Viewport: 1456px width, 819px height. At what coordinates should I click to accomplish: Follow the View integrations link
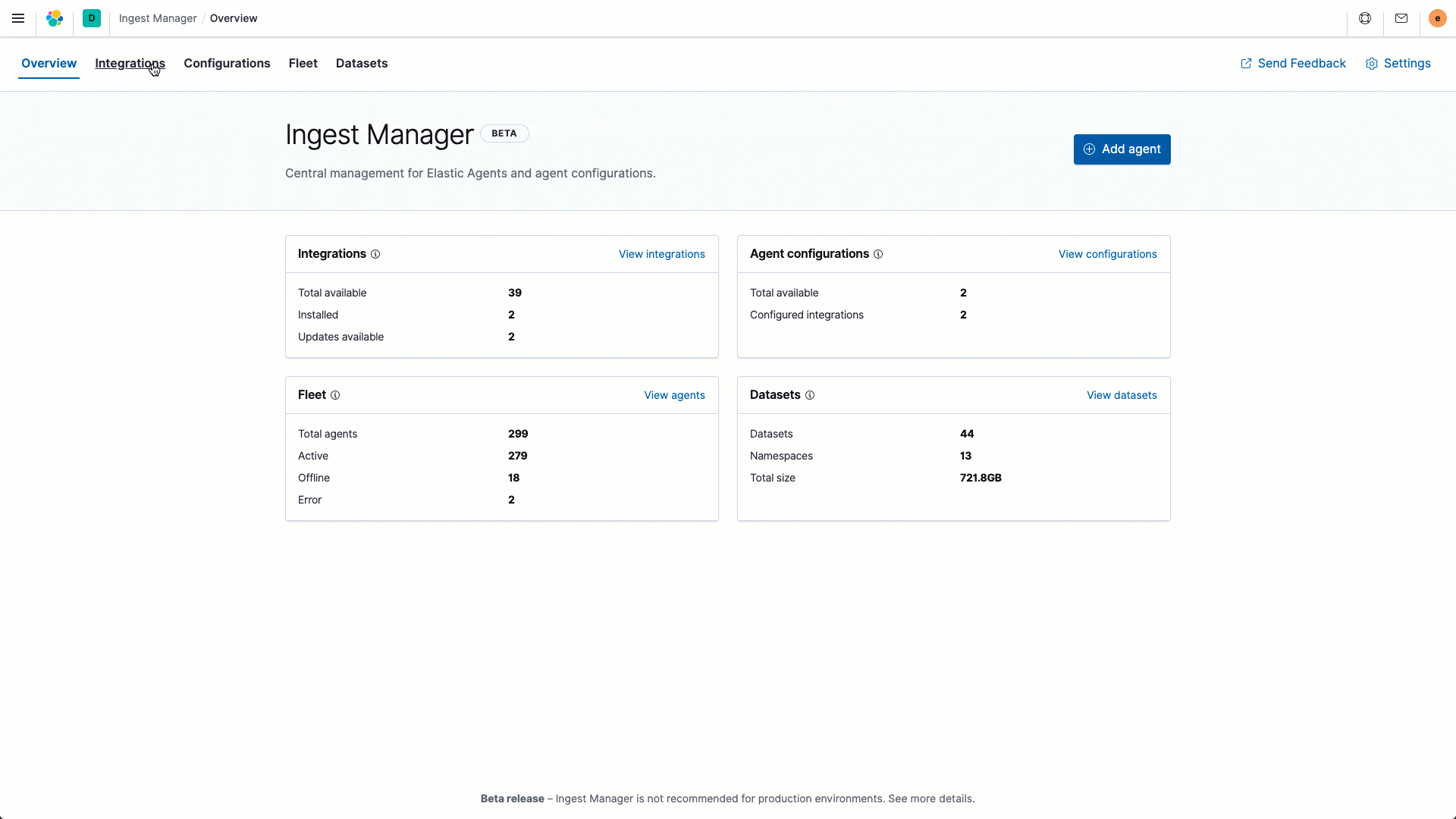click(661, 255)
